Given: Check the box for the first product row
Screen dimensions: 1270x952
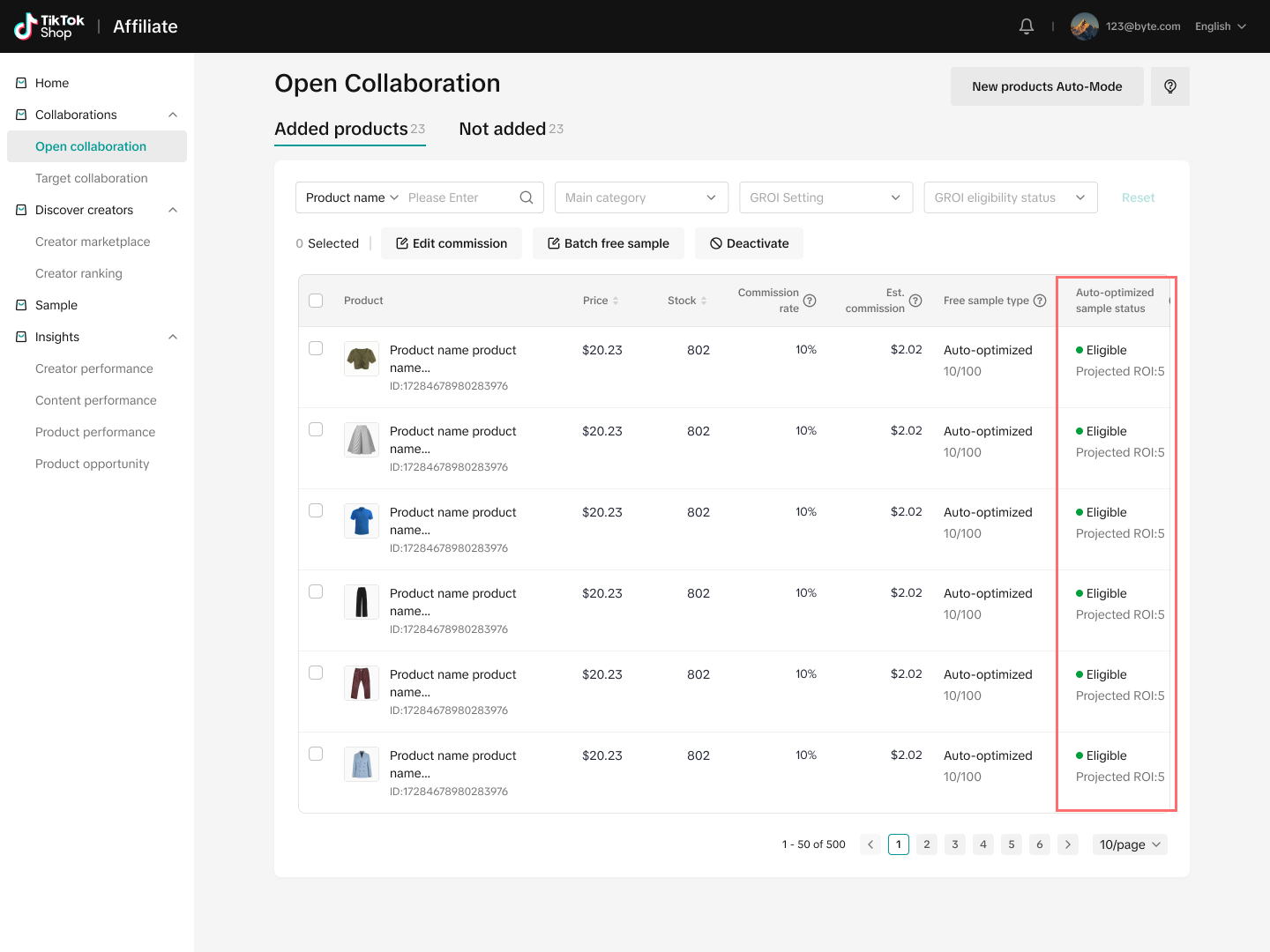Looking at the screenshot, I should pos(316,348).
